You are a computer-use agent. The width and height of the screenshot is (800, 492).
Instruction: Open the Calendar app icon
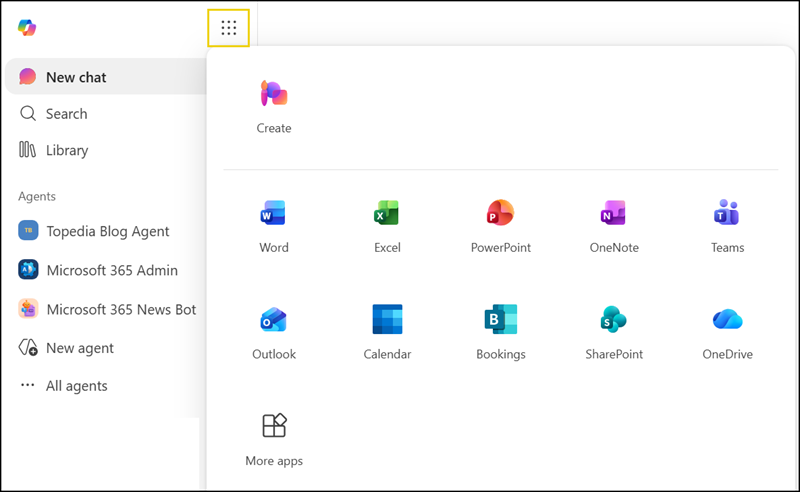click(387, 319)
